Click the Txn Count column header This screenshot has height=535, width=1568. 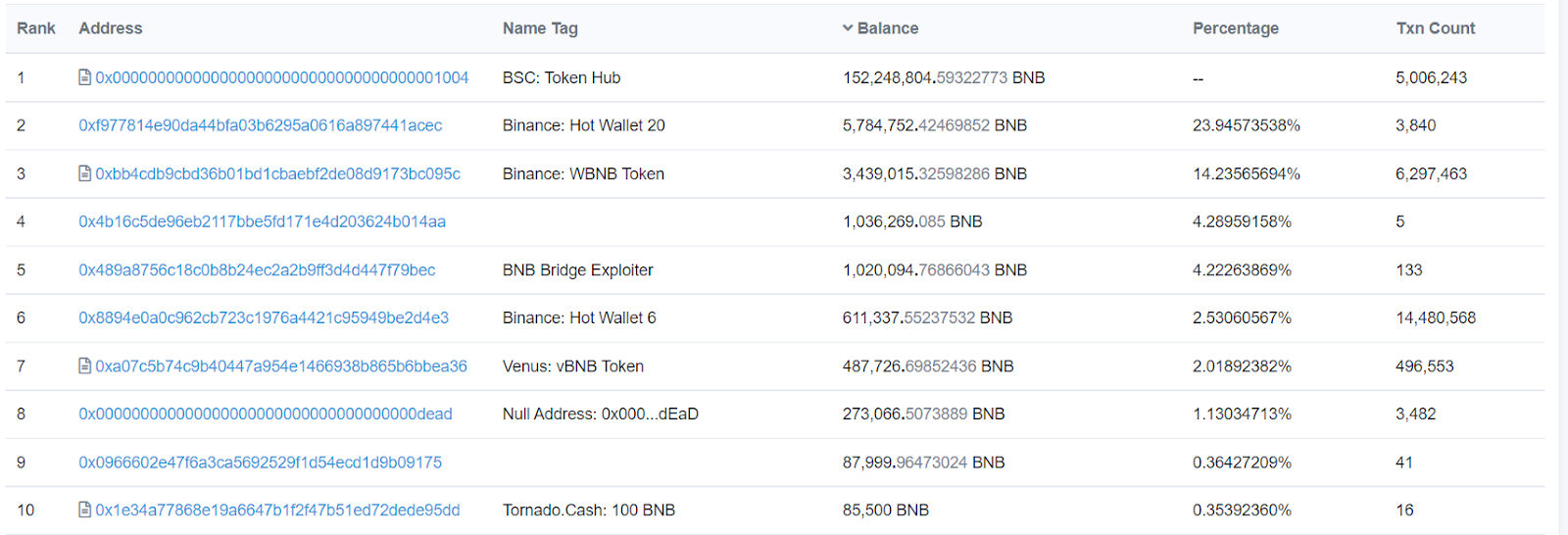click(1436, 28)
